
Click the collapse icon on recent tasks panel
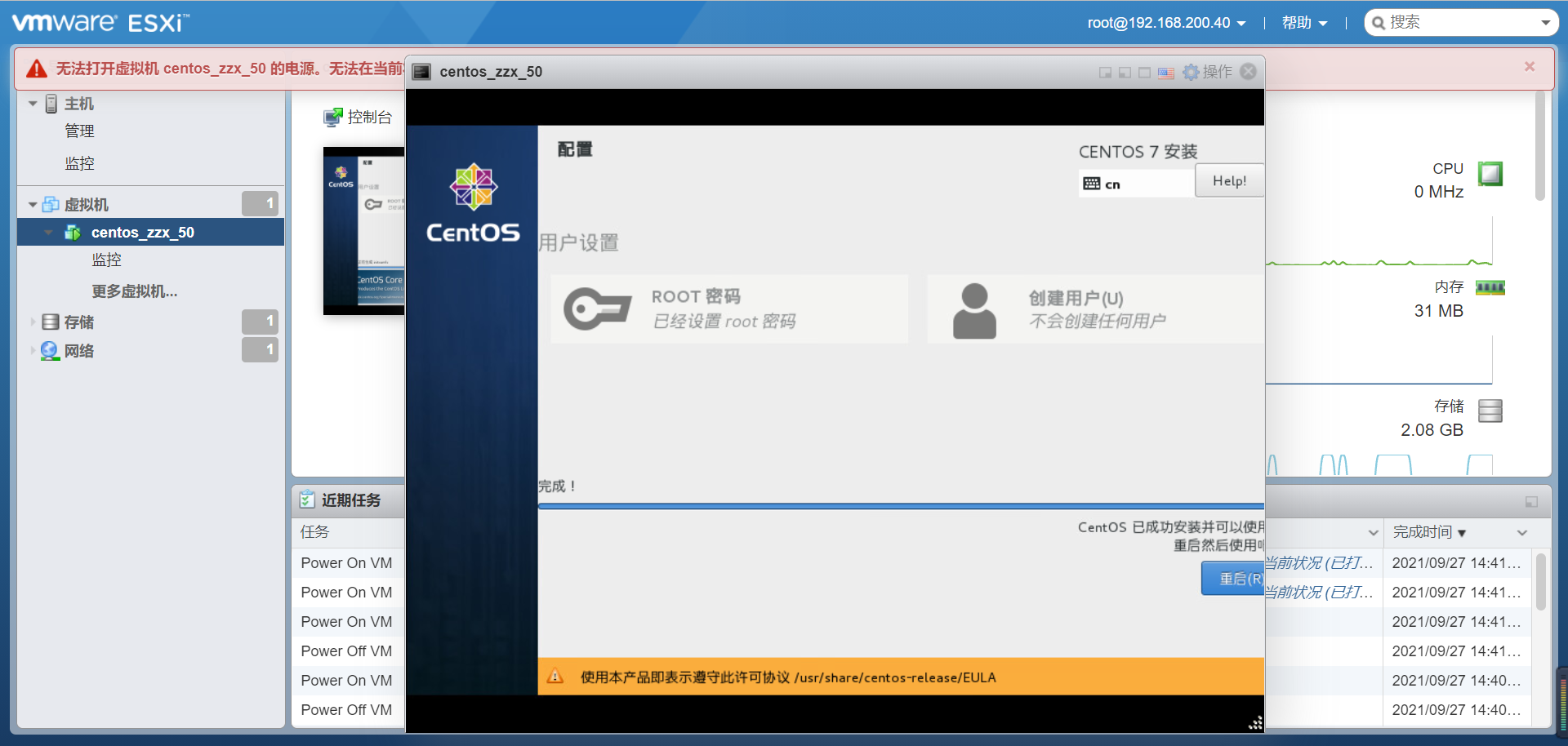click(1531, 502)
